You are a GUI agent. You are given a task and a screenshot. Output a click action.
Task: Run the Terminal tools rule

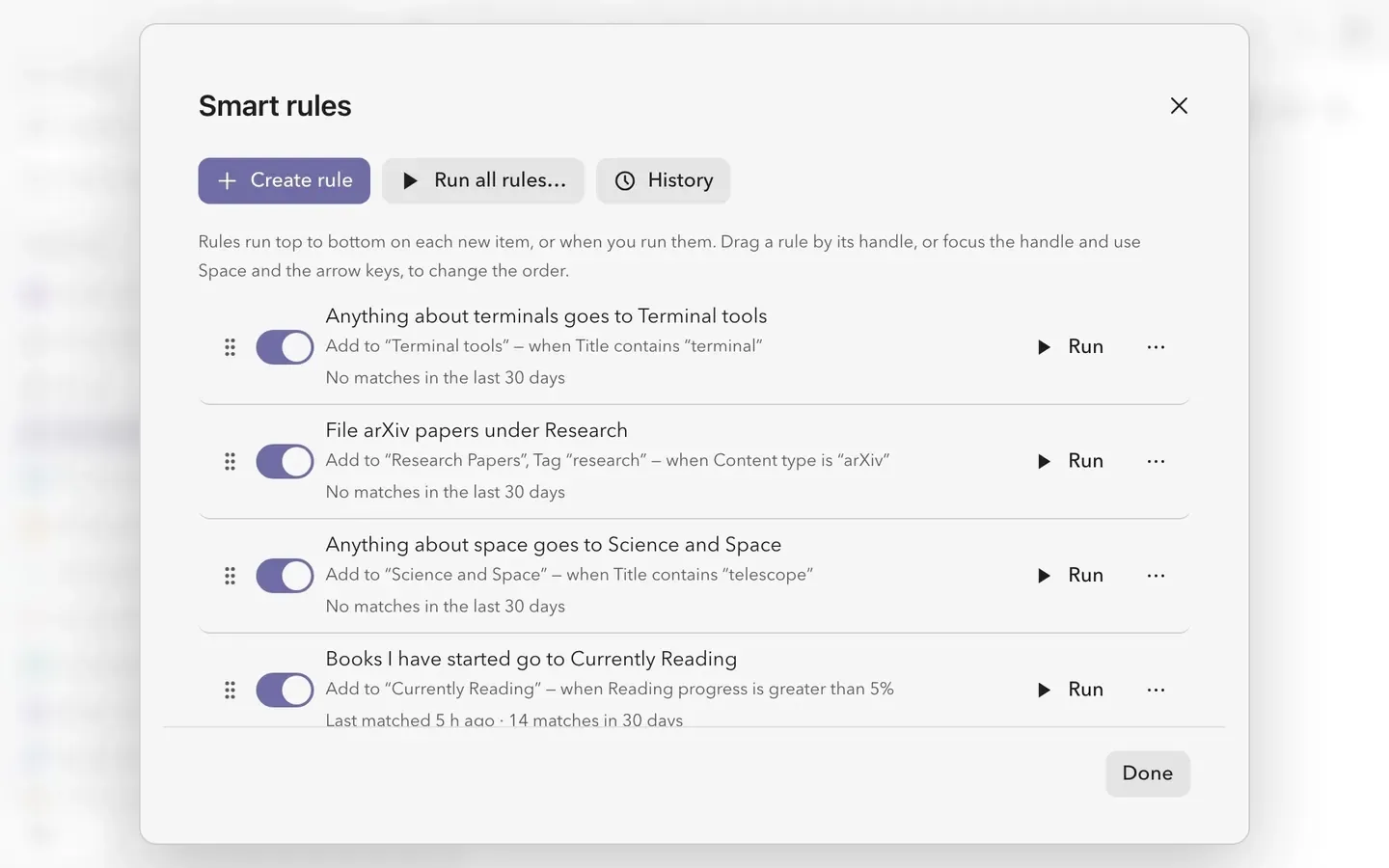tap(1070, 347)
